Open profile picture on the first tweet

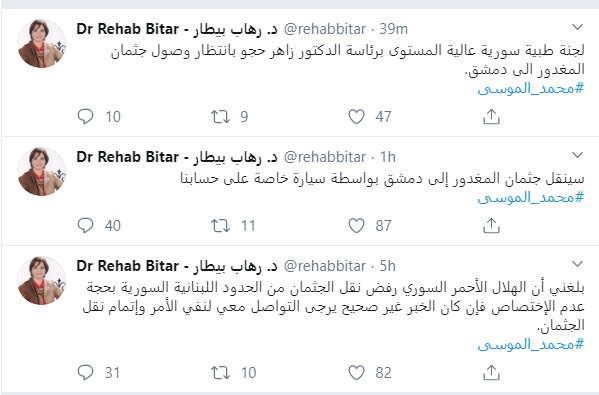(42, 44)
